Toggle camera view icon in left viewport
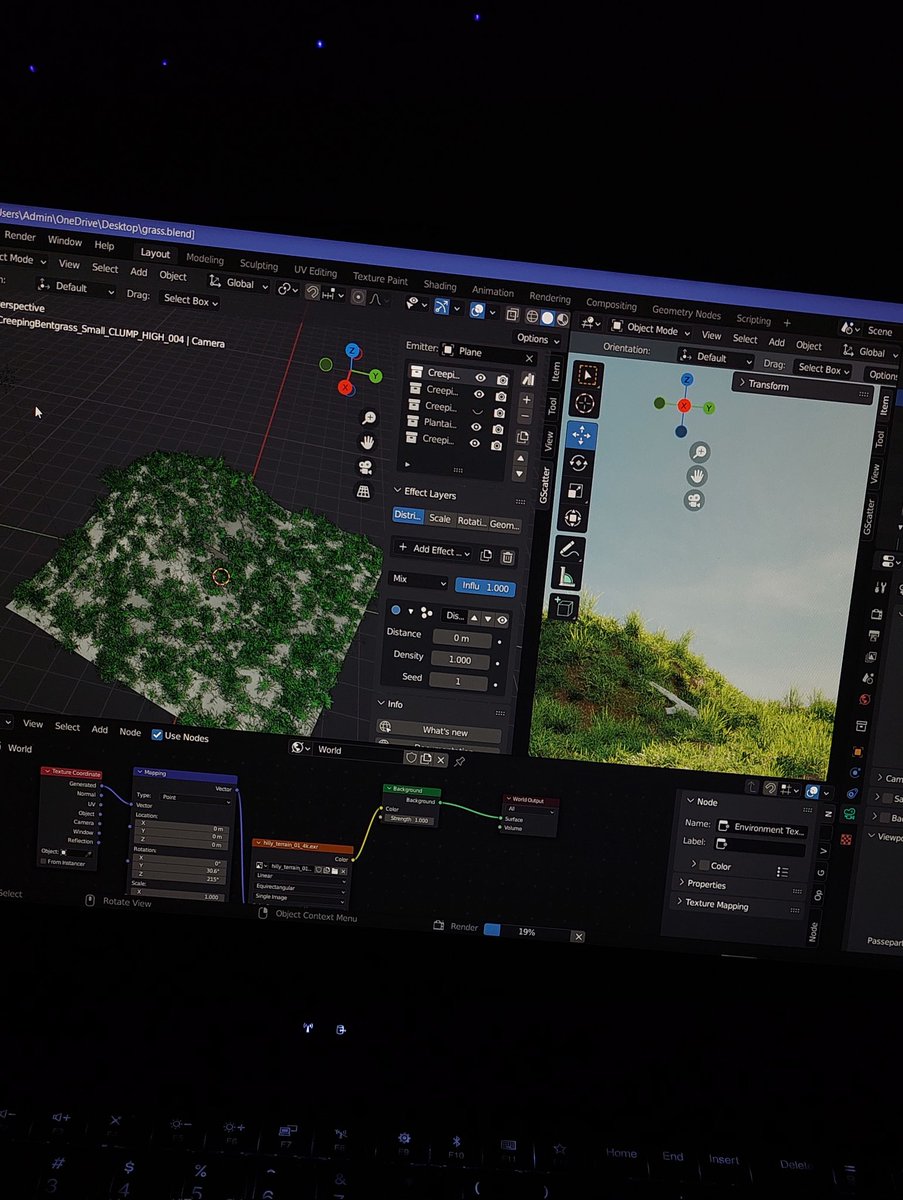 pos(366,467)
